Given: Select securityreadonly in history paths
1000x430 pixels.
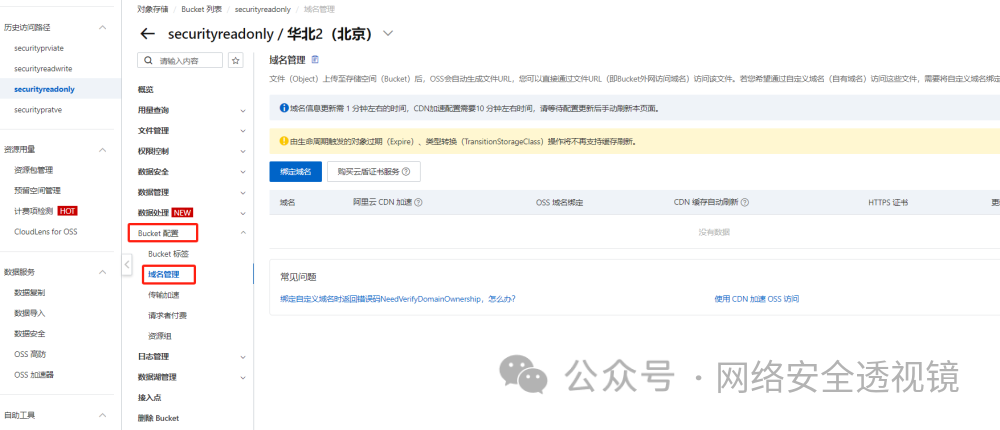Looking at the screenshot, I should [x=44, y=89].
